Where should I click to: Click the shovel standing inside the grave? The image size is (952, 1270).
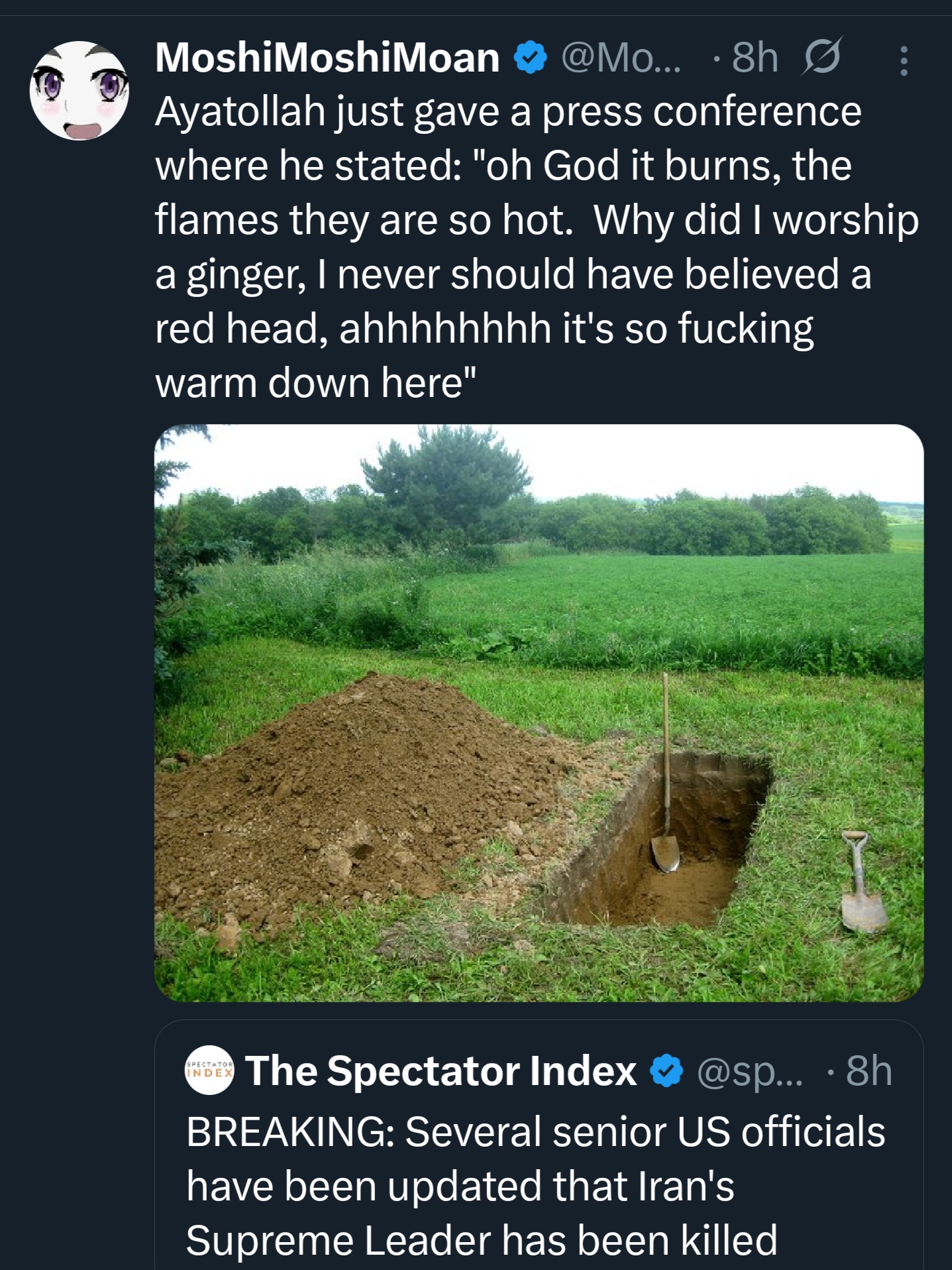[x=666, y=829]
